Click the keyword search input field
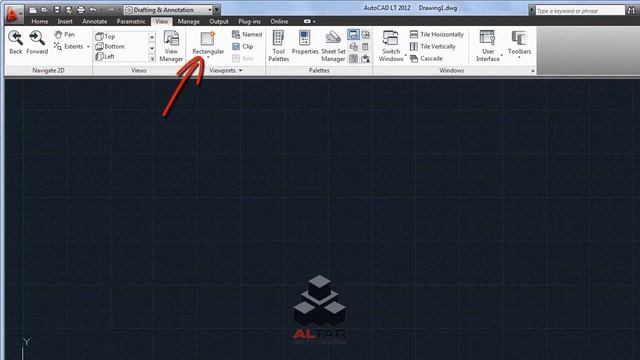Image resolution: width=640 pixels, height=360 pixels. [580, 11]
